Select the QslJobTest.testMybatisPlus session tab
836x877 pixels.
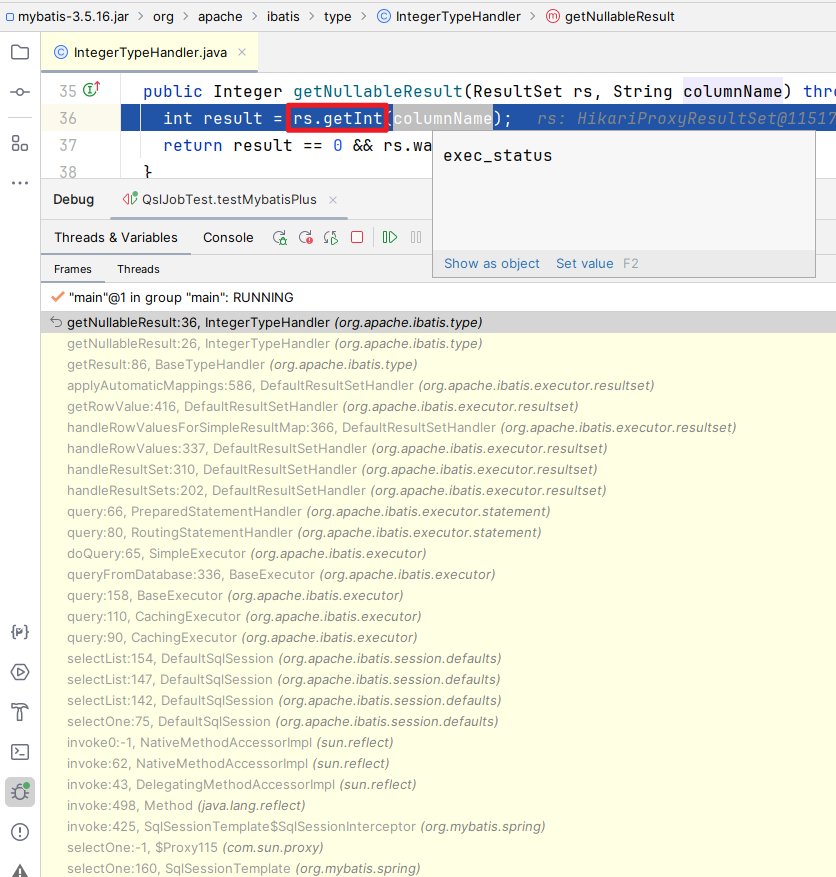tap(229, 200)
